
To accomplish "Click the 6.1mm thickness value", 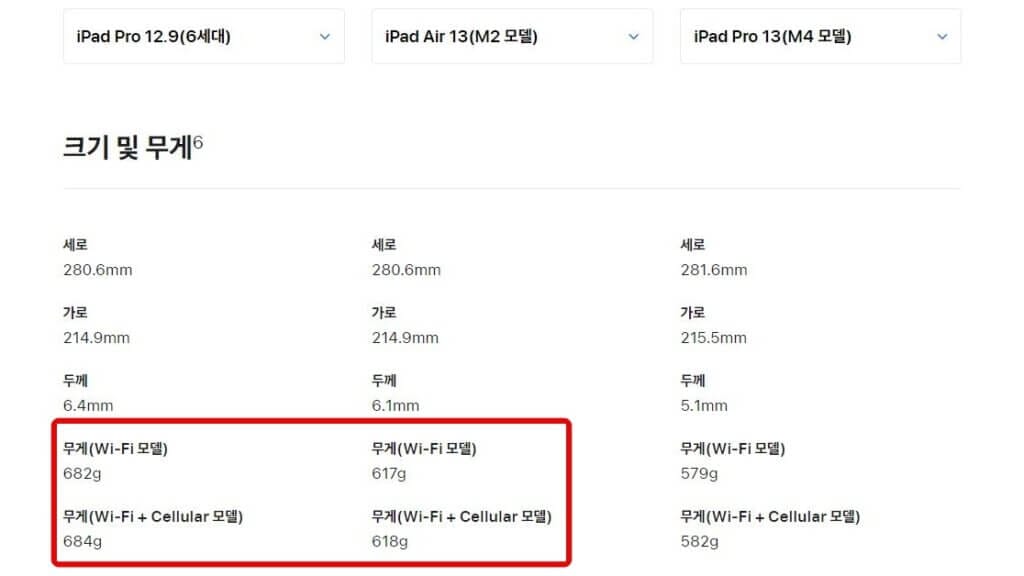I will (x=396, y=406).
